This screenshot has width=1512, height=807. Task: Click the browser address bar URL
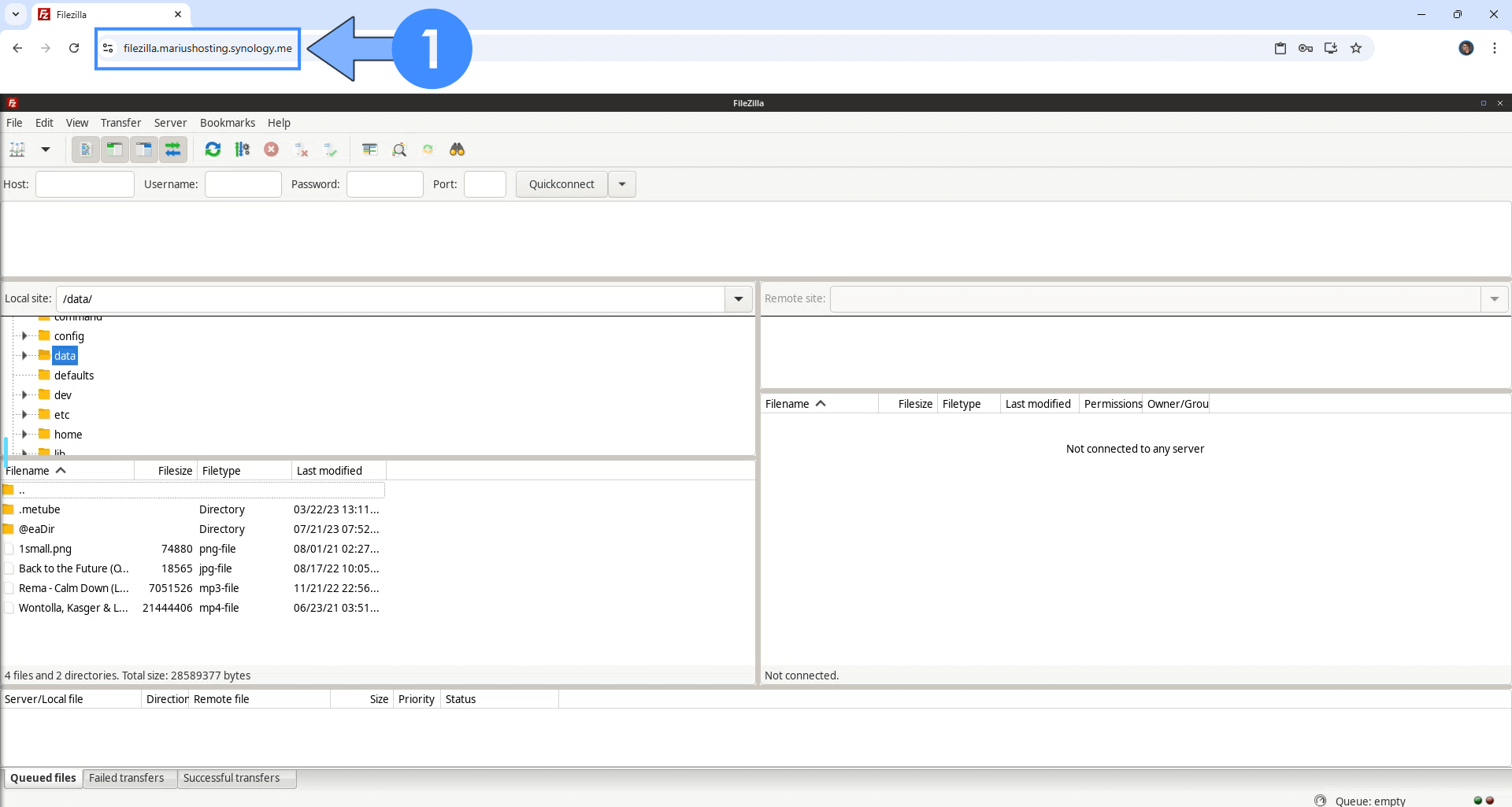point(208,49)
